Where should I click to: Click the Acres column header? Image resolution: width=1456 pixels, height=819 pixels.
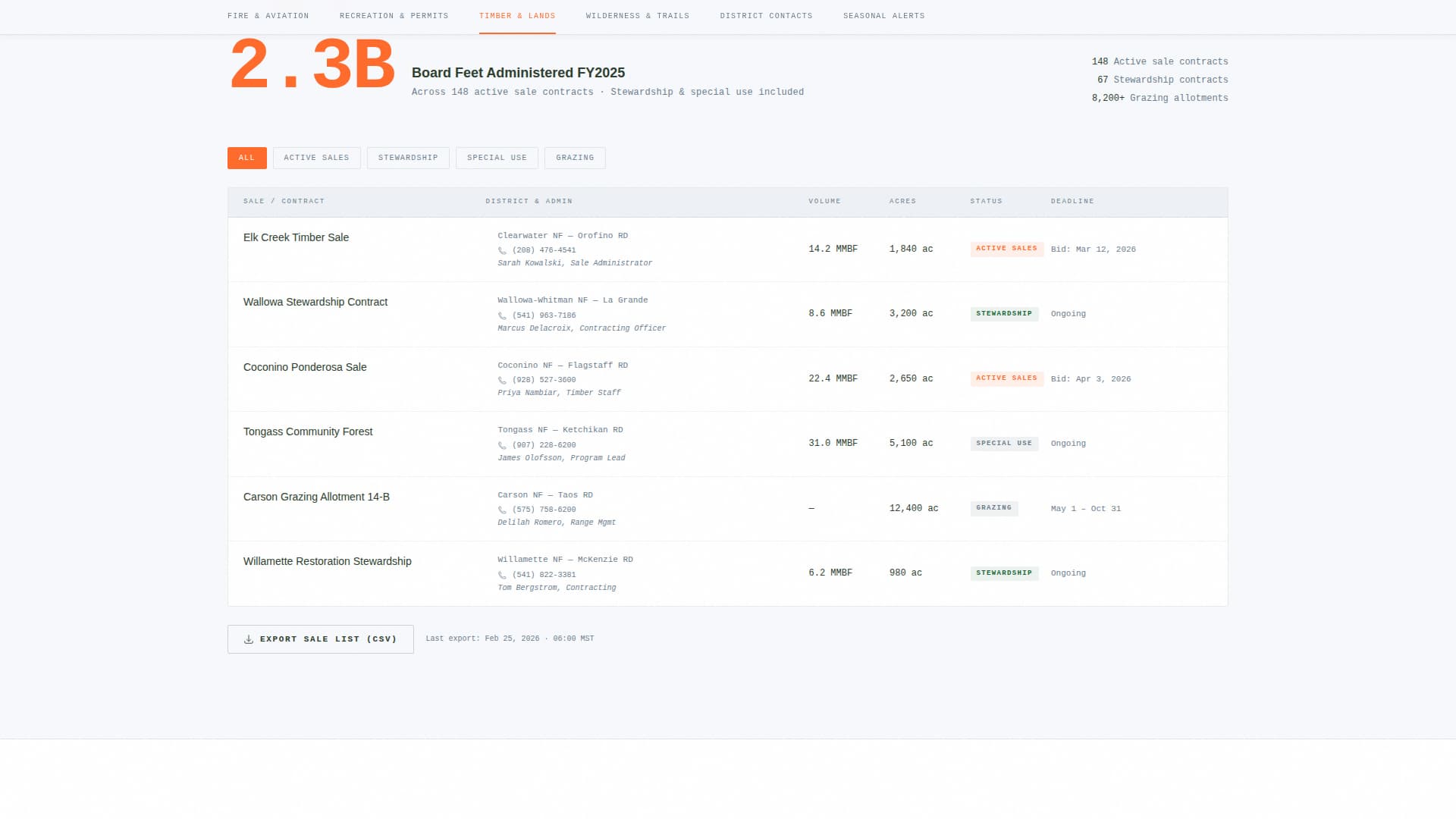(902, 201)
